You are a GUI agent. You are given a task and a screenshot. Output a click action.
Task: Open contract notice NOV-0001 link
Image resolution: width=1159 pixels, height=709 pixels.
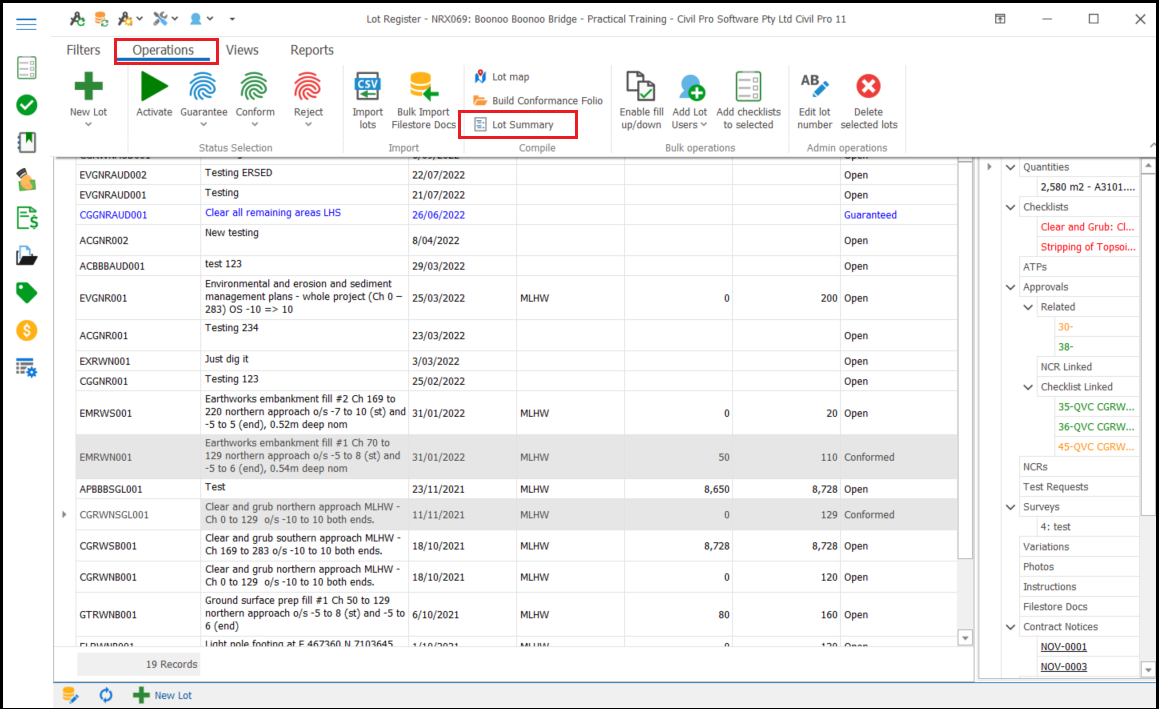[1063, 647]
